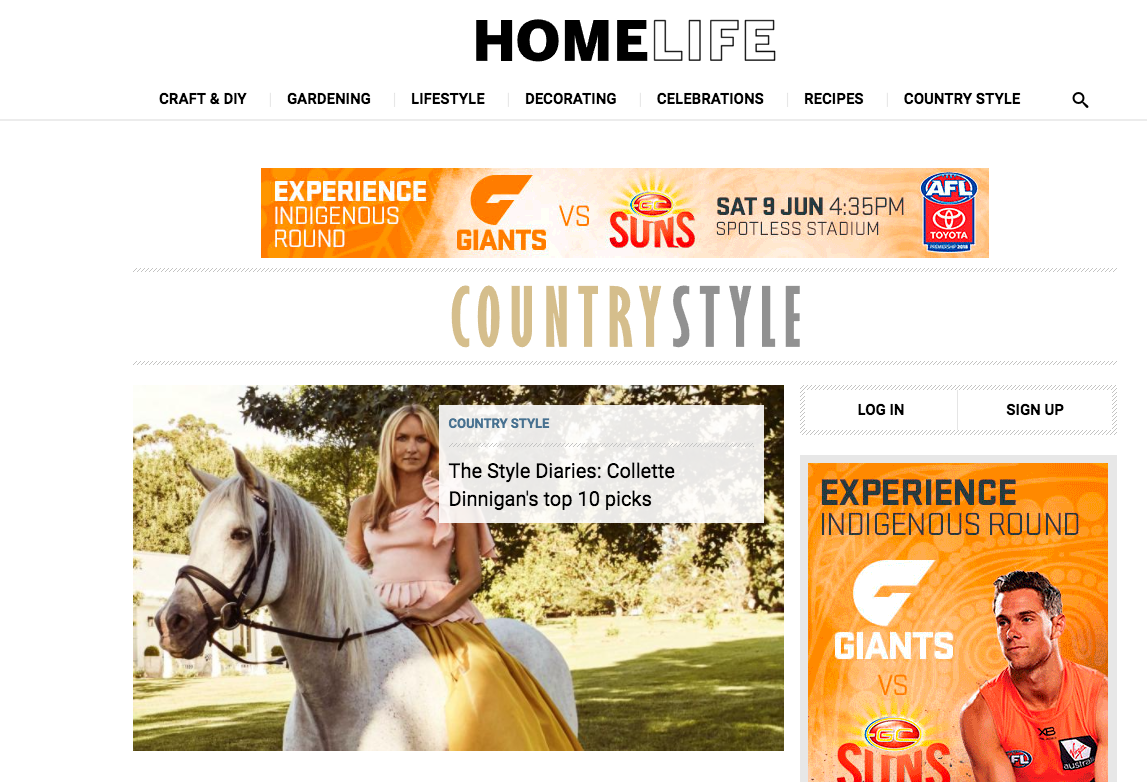Click the Sign Up button

pos(1034,410)
